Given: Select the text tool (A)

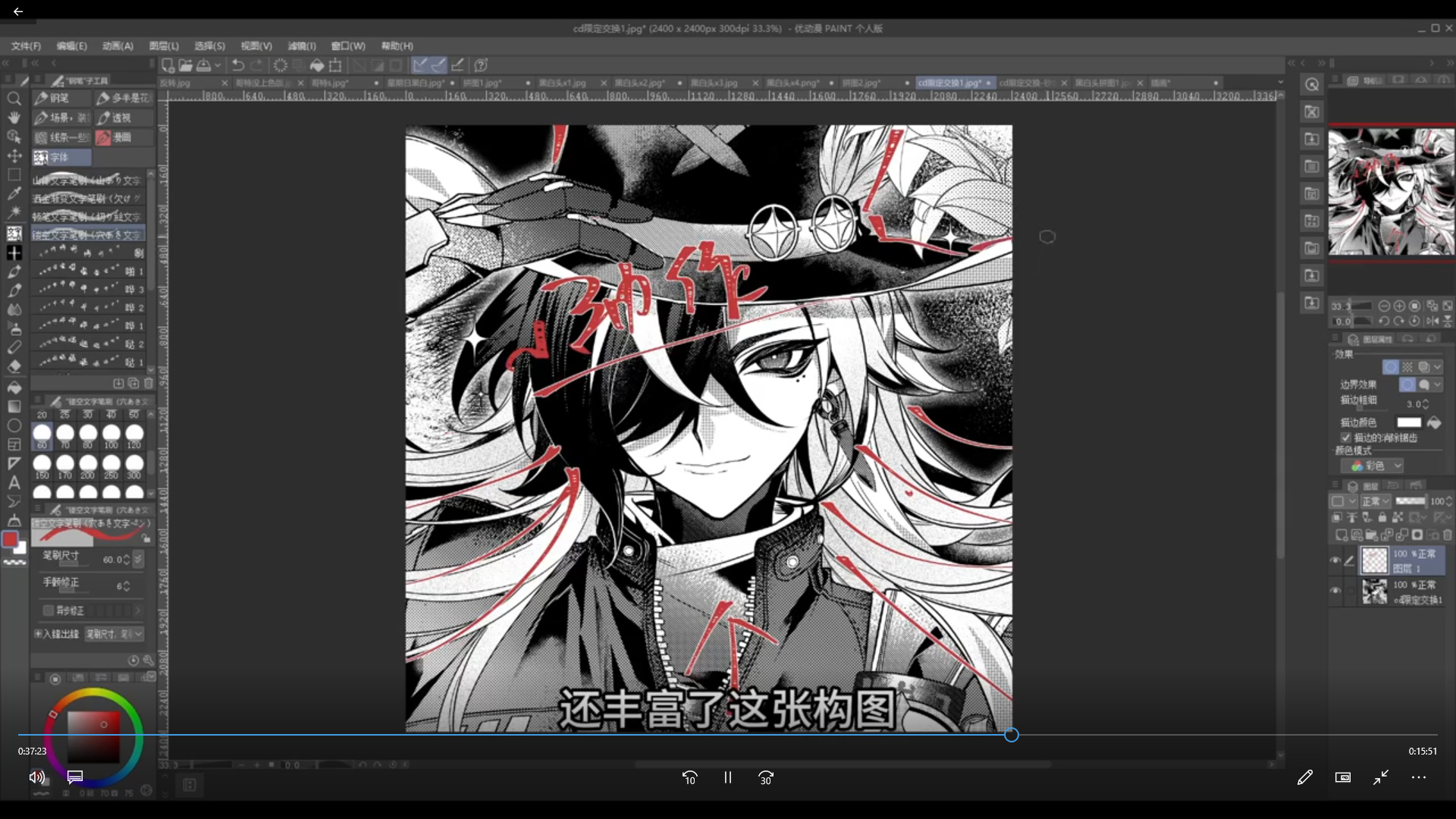Looking at the screenshot, I should pyautogui.click(x=14, y=482).
